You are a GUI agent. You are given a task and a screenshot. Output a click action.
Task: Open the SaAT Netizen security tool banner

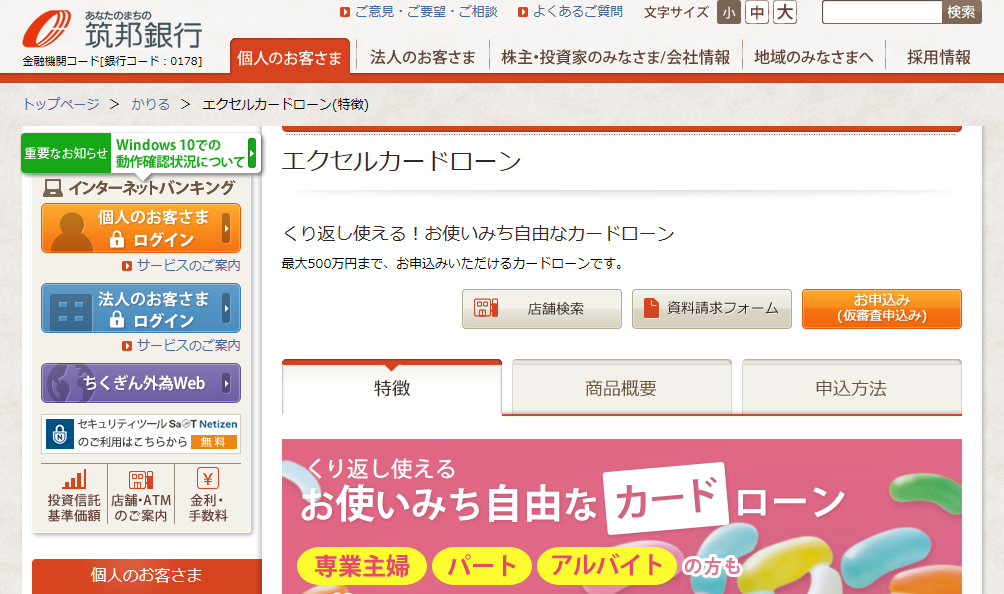click(x=141, y=433)
